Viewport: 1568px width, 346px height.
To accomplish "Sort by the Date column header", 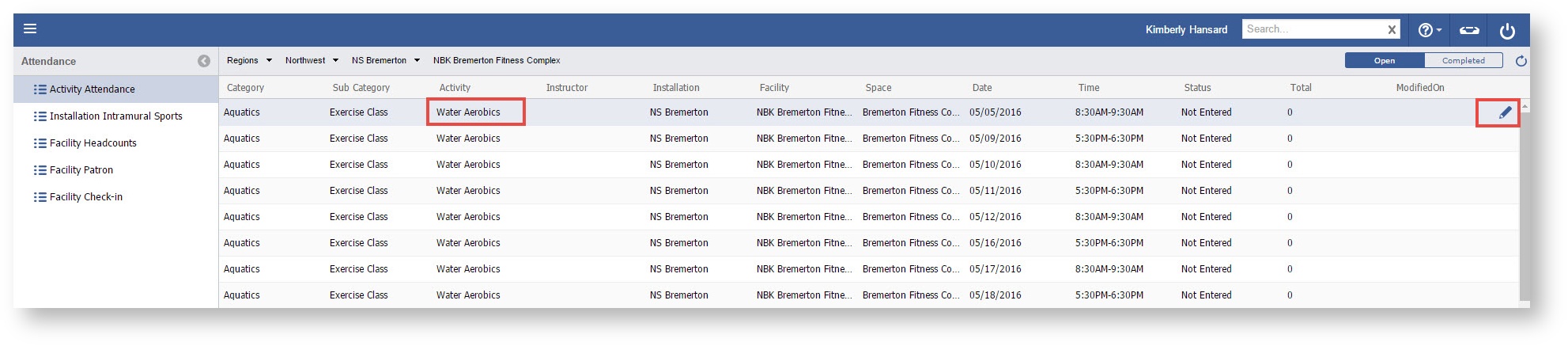I will pos(982,88).
